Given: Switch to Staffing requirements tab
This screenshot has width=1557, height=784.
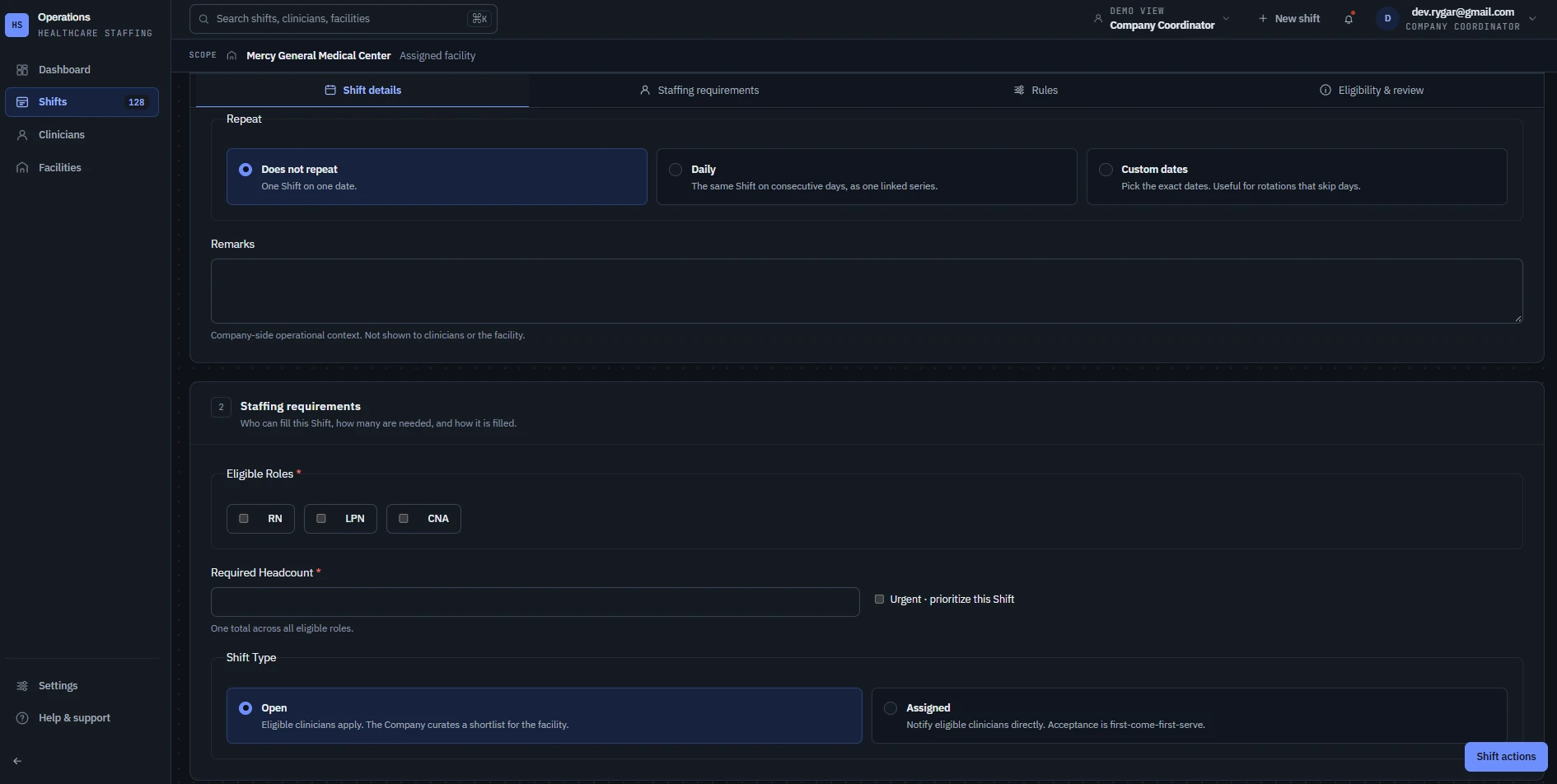Looking at the screenshot, I should click(699, 91).
